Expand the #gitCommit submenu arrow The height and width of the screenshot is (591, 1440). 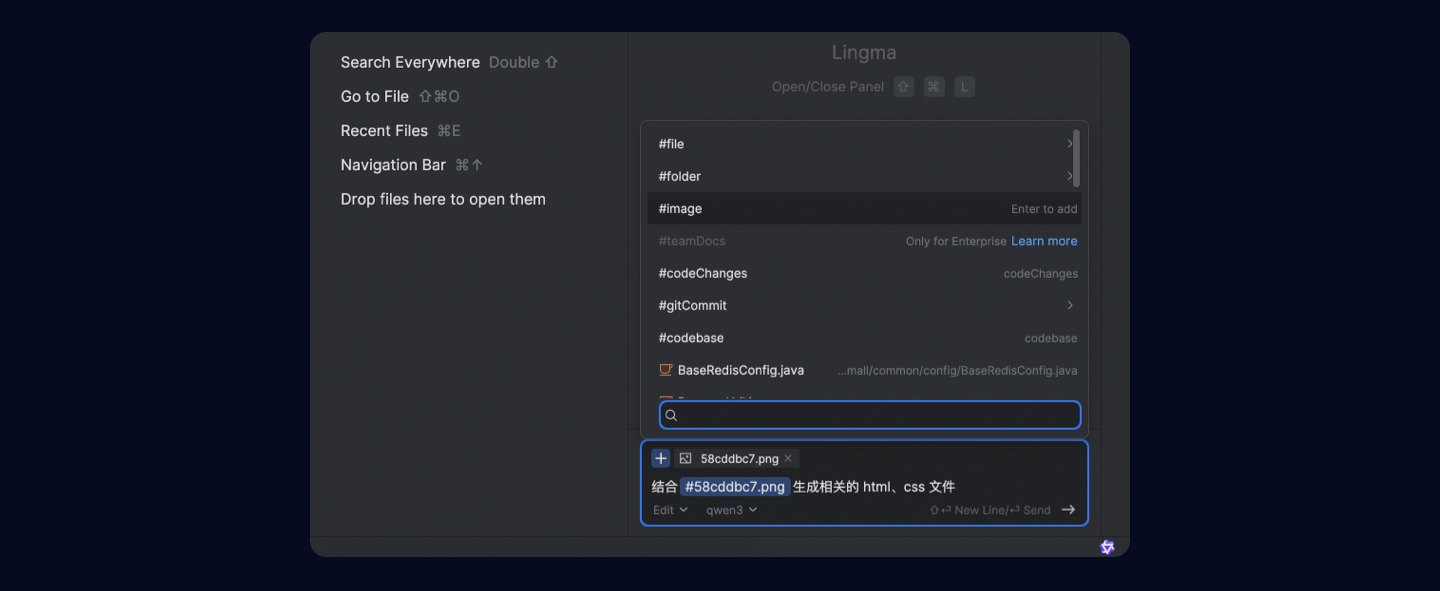pos(1069,305)
